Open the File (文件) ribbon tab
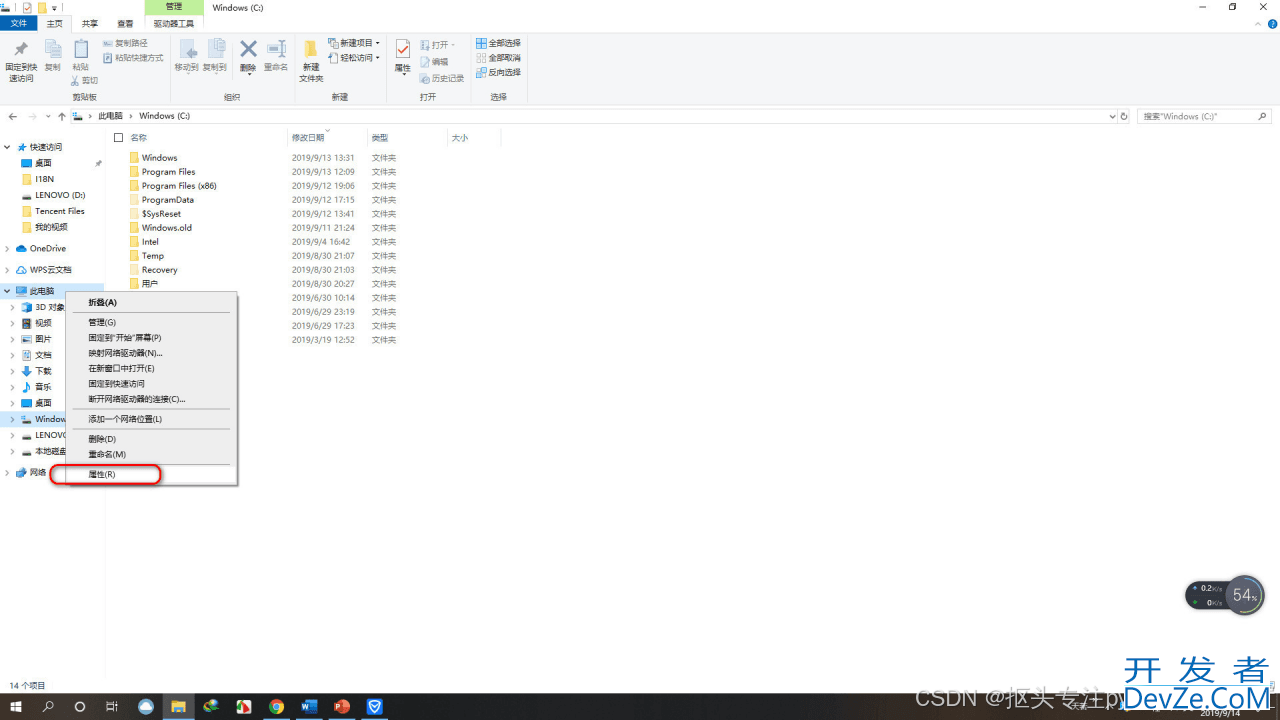 click(19, 23)
